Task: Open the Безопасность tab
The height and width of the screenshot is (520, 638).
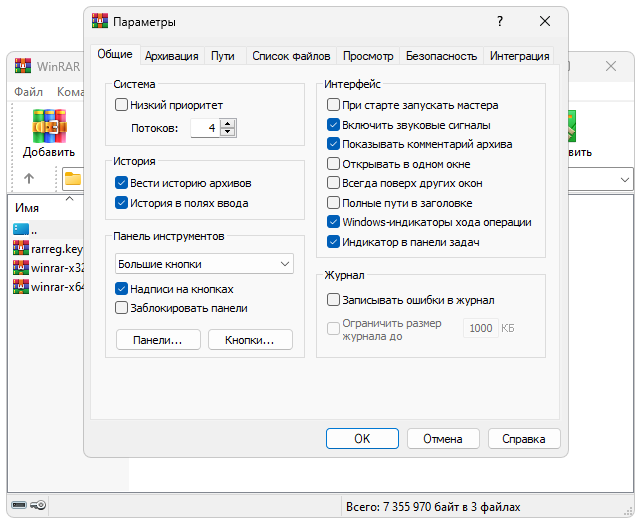Action: [441, 56]
